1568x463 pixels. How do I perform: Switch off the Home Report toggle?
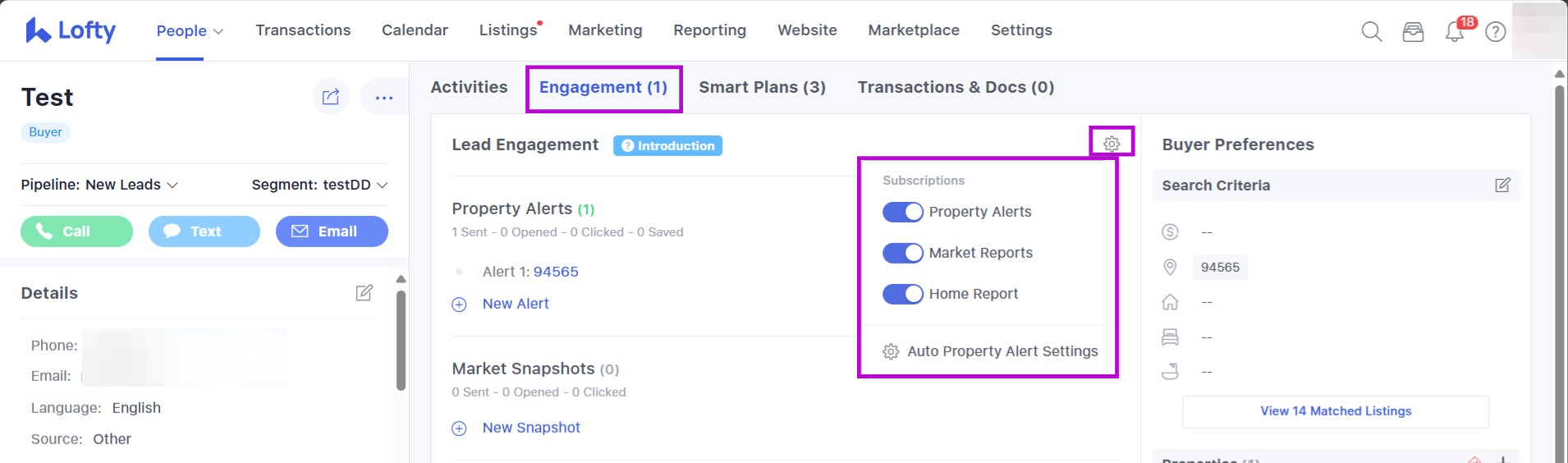tap(903, 294)
